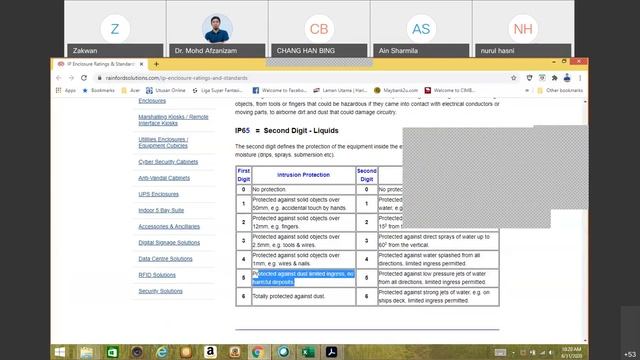Open the Amazon taskbar icon
The width and height of the screenshot is (640, 360).
(210, 352)
